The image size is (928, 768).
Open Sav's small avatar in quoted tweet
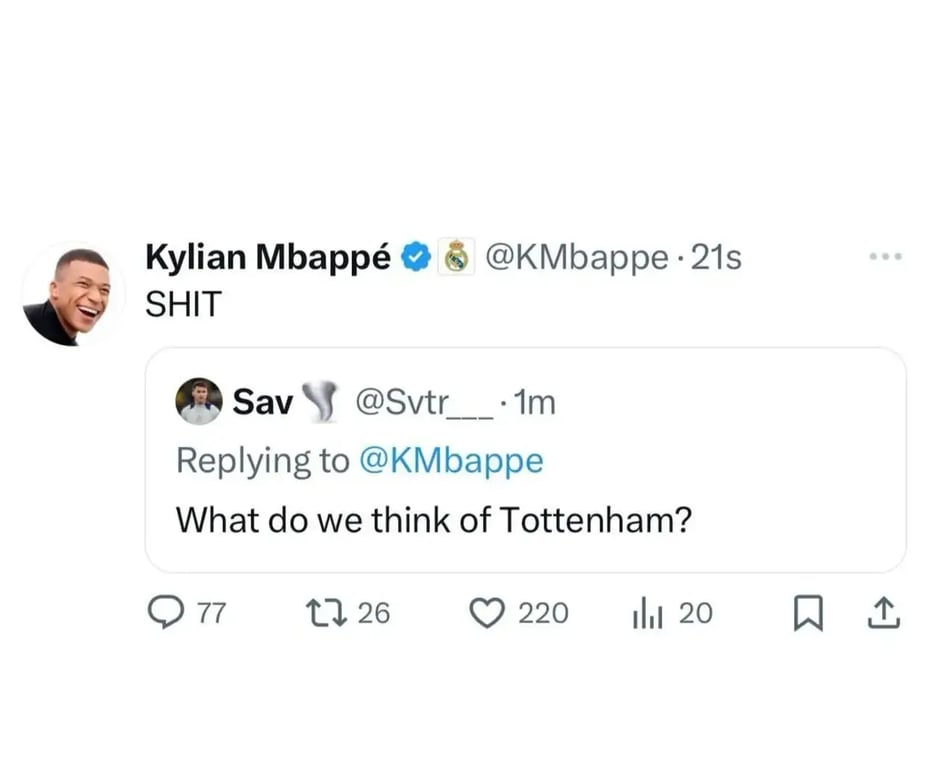tap(198, 401)
